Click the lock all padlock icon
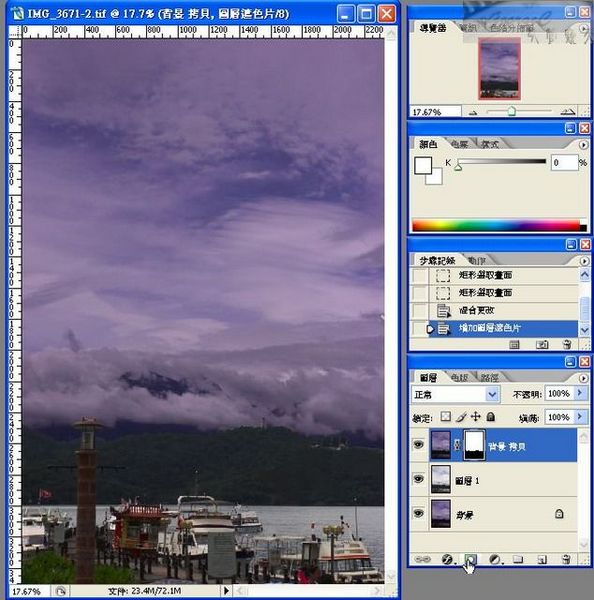Screen dimensions: 594x600 click(491, 416)
